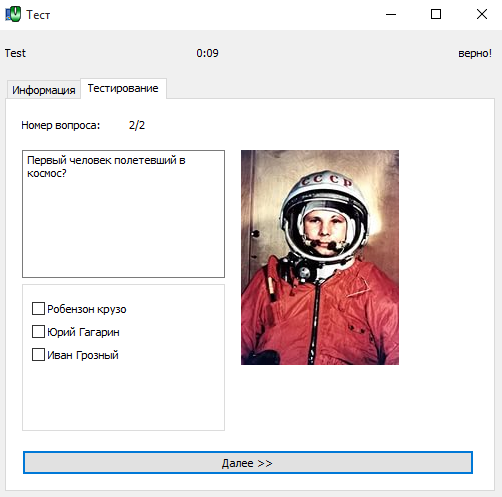This screenshot has height=497, width=502.
Task: Maximize the Тест window
Action: (x=436, y=14)
